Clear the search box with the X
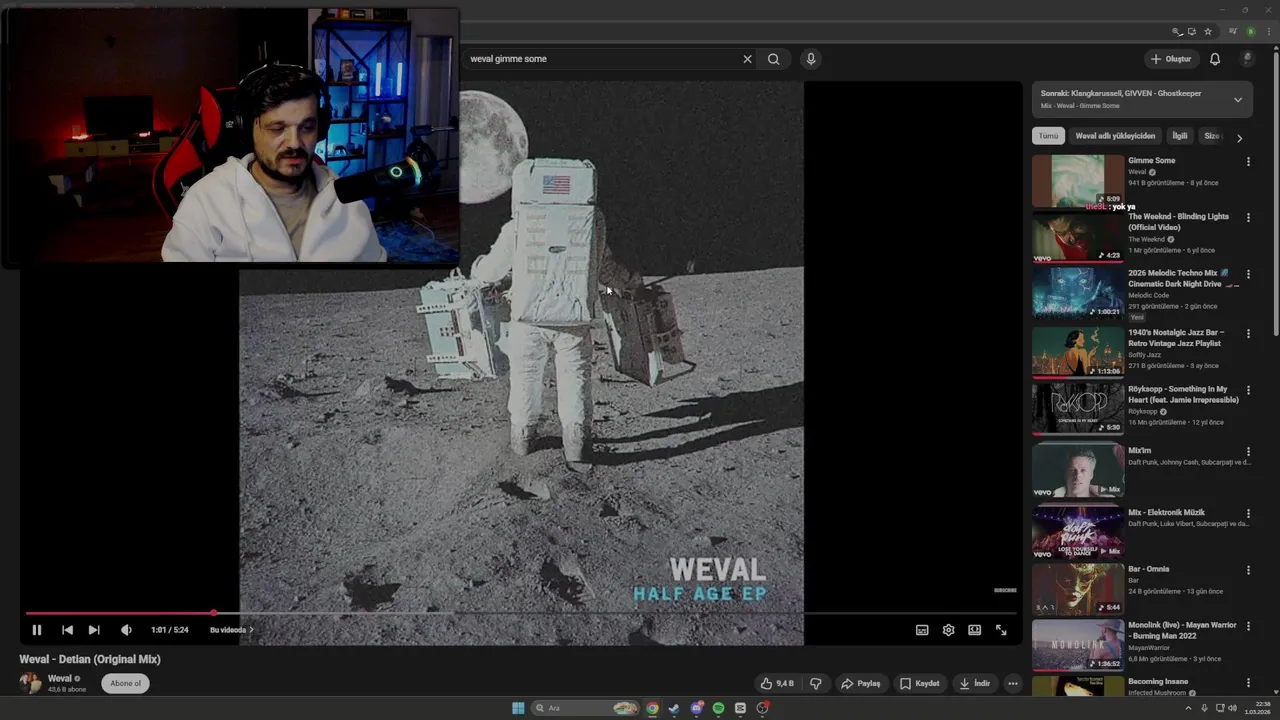 point(747,59)
